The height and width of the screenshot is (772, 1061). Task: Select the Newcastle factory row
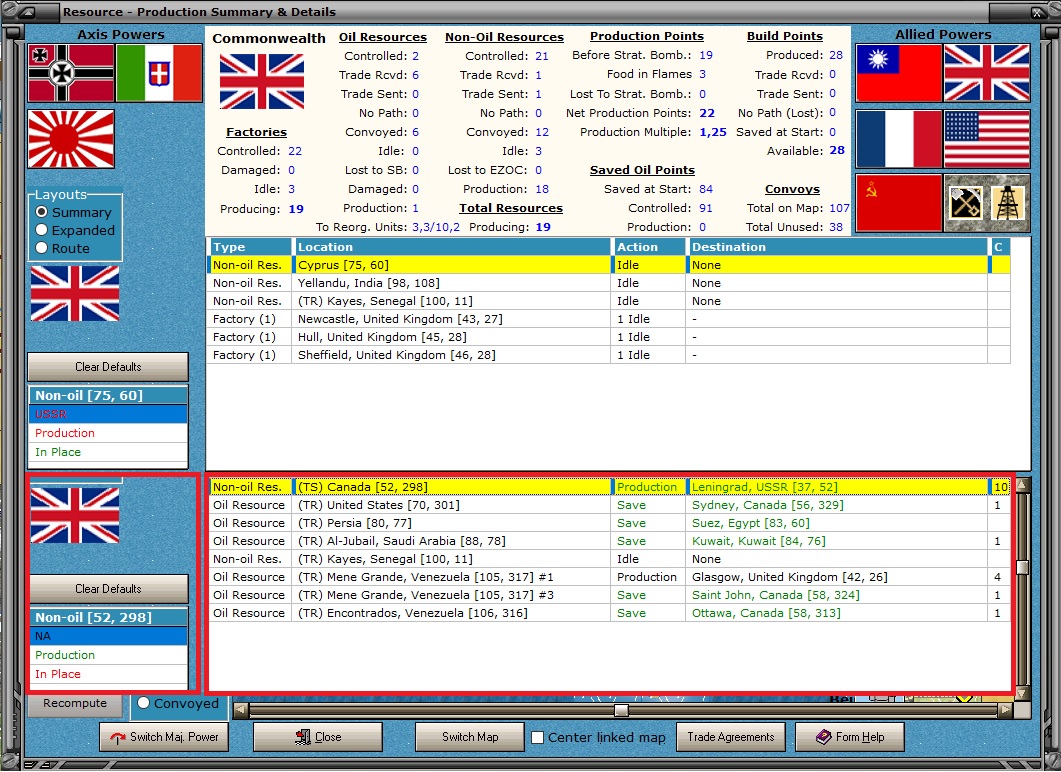[609, 319]
